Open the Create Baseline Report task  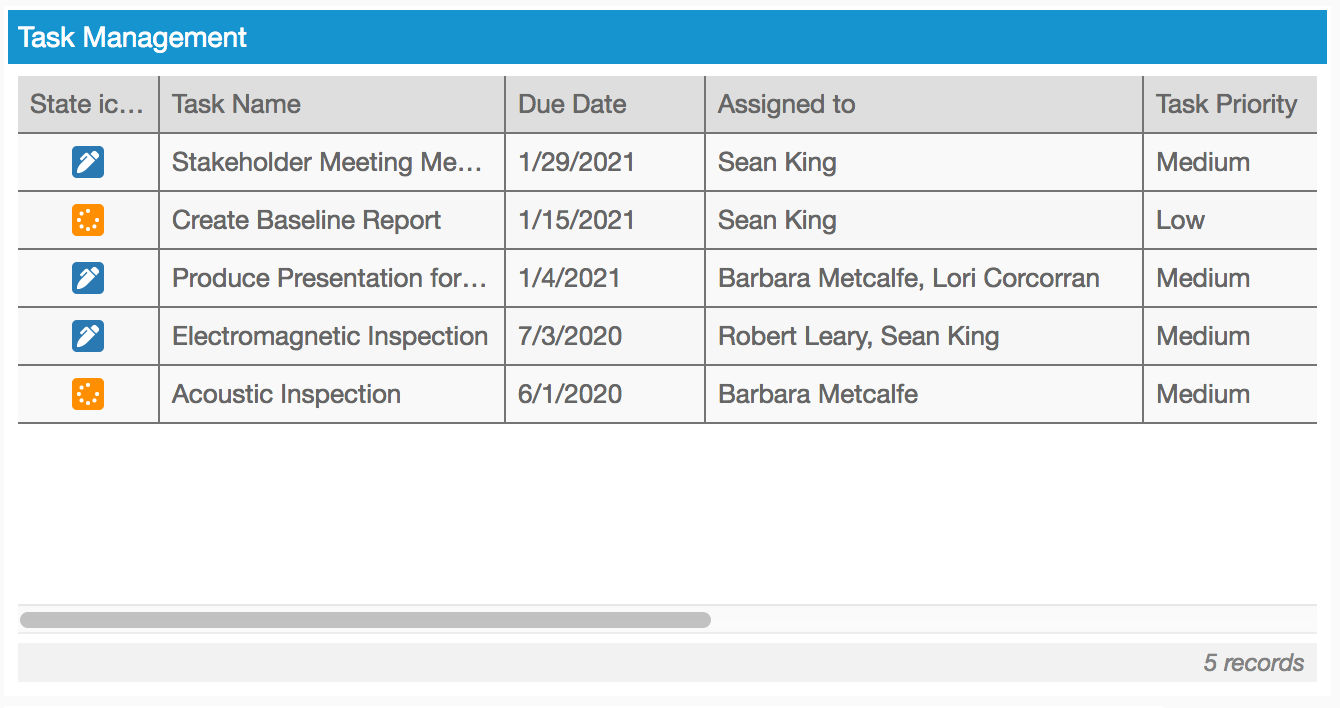tap(306, 220)
